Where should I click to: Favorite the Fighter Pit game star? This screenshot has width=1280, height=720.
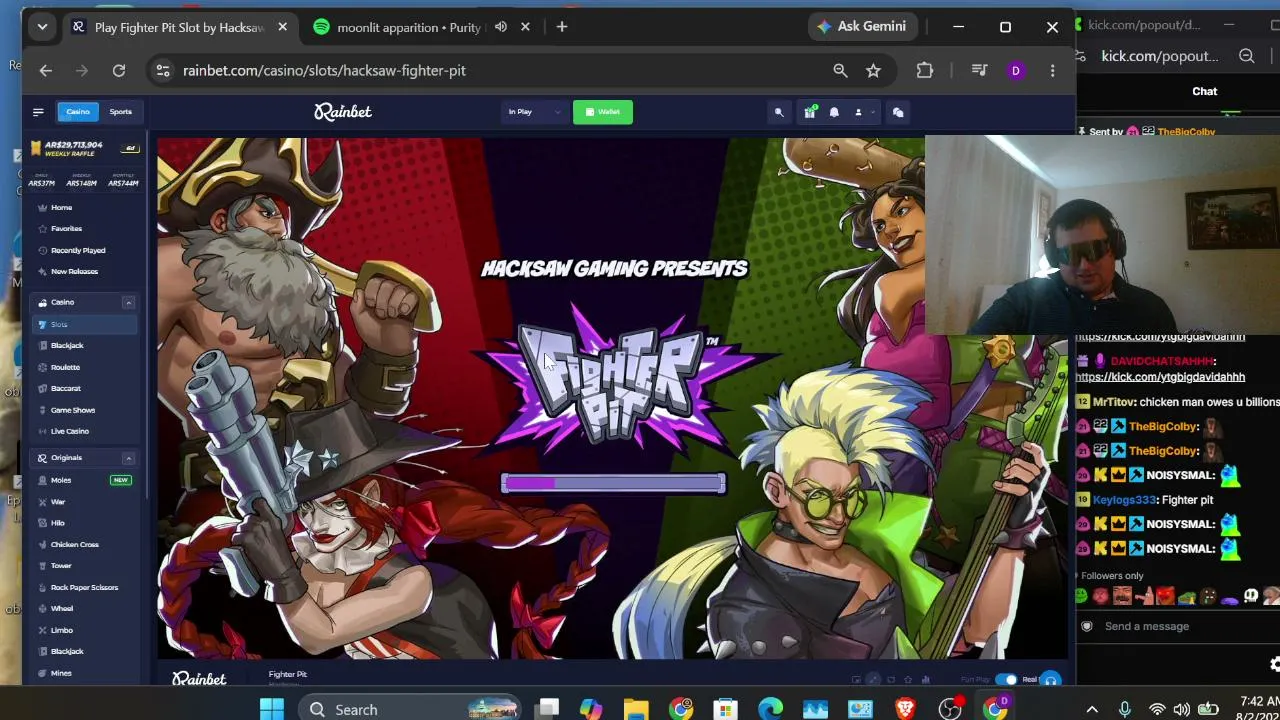pyautogui.click(x=908, y=680)
